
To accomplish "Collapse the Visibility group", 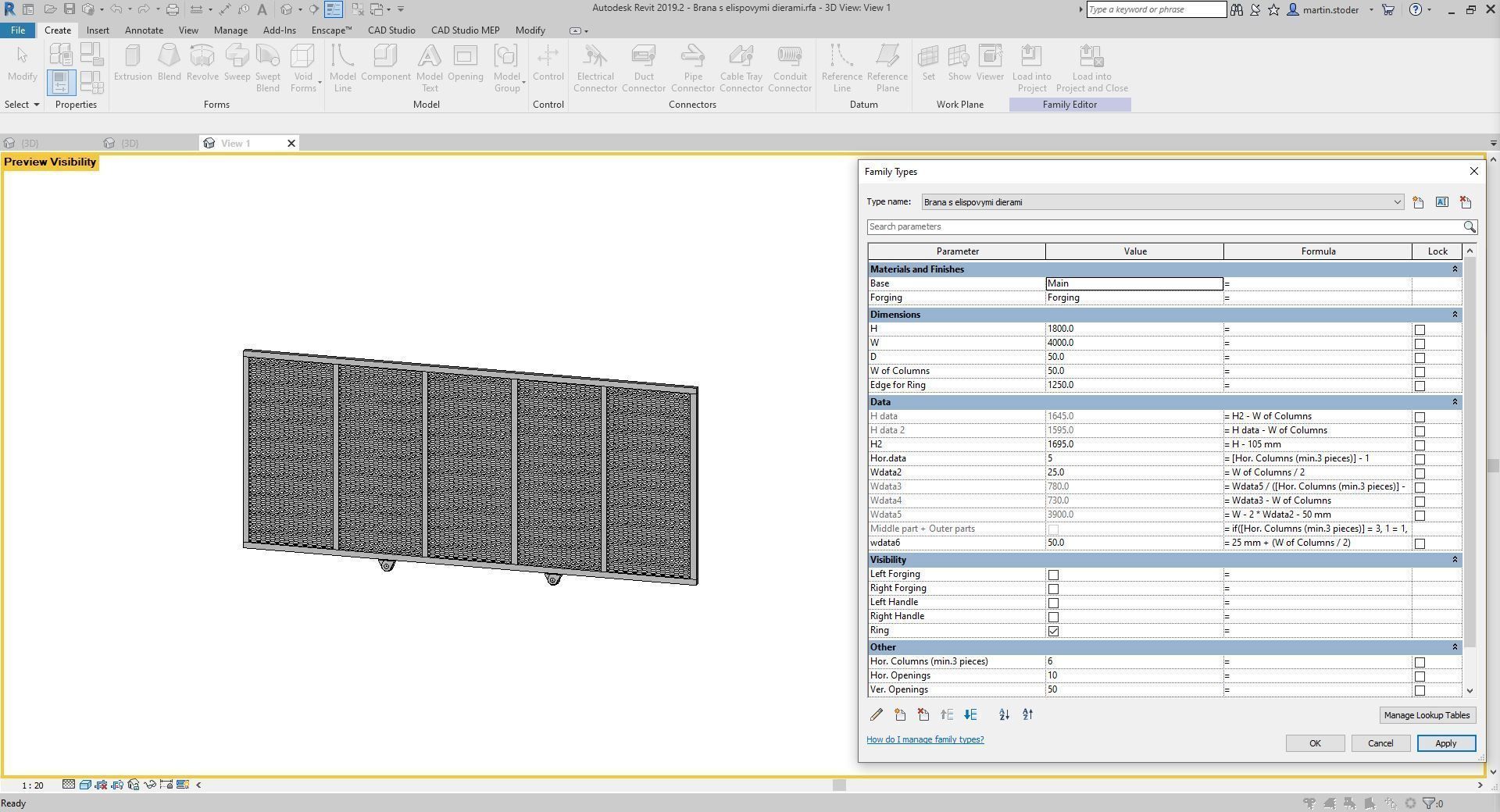I will [1455, 560].
